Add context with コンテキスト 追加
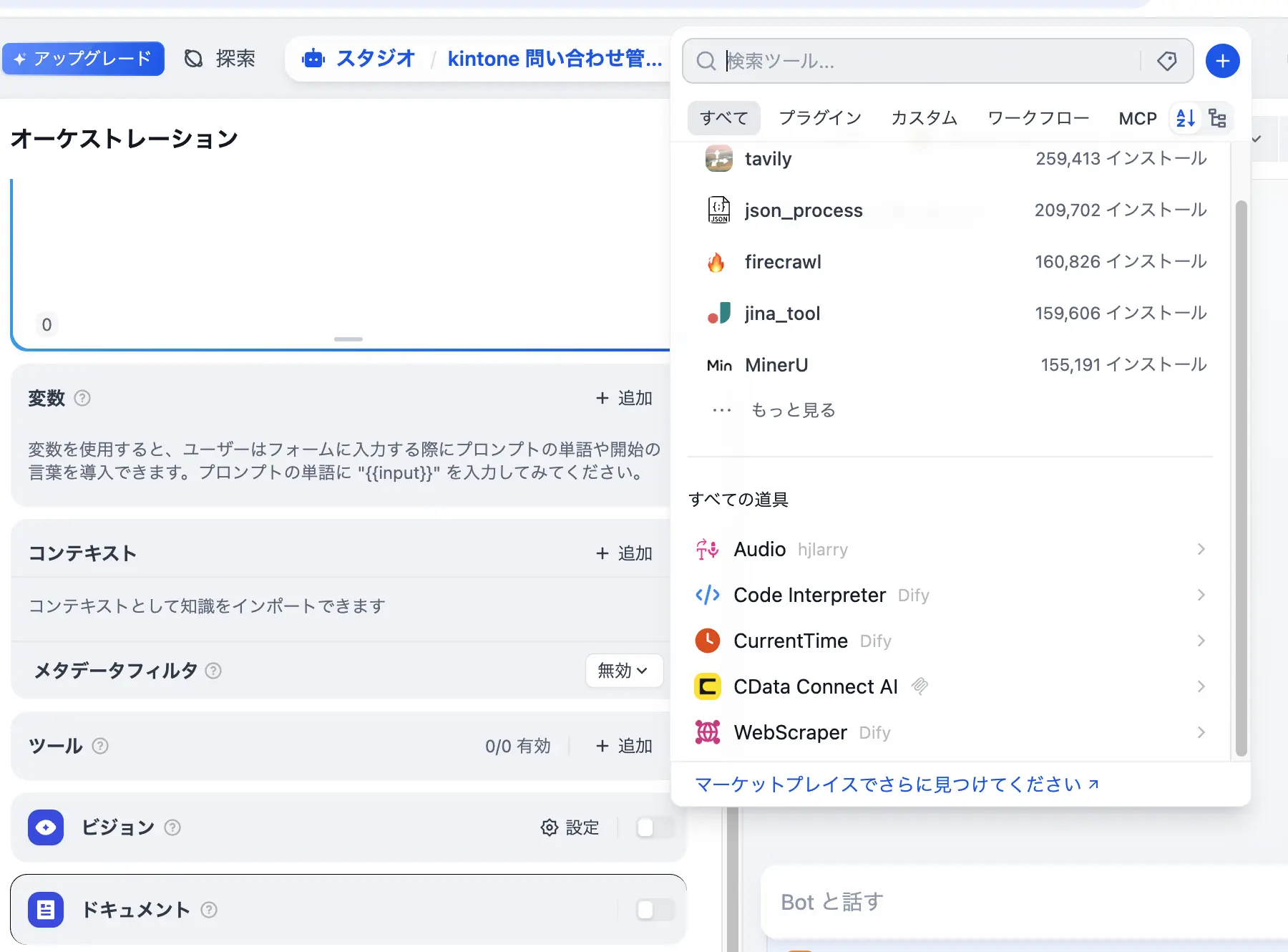 [624, 553]
